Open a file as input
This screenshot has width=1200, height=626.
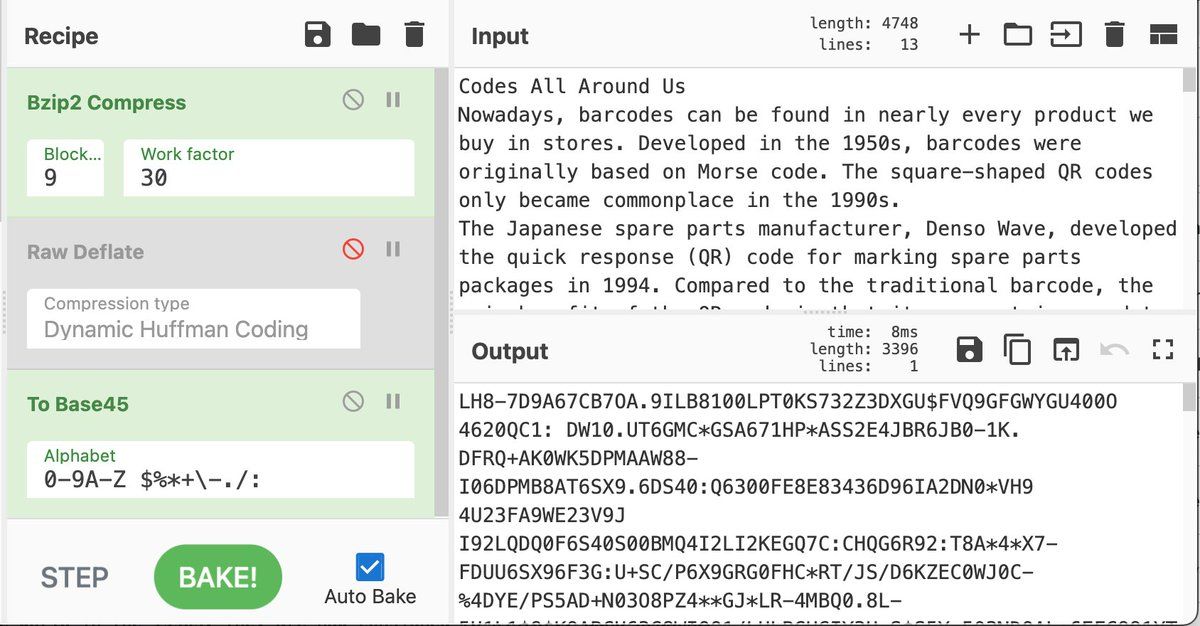[x=1066, y=34]
